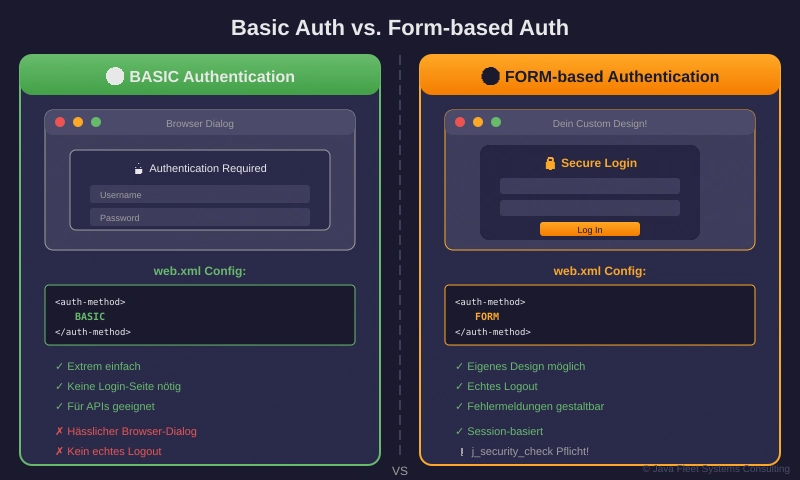Focus the Username input field
Viewport: 800px width, 480px height.
[x=200, y=194]
